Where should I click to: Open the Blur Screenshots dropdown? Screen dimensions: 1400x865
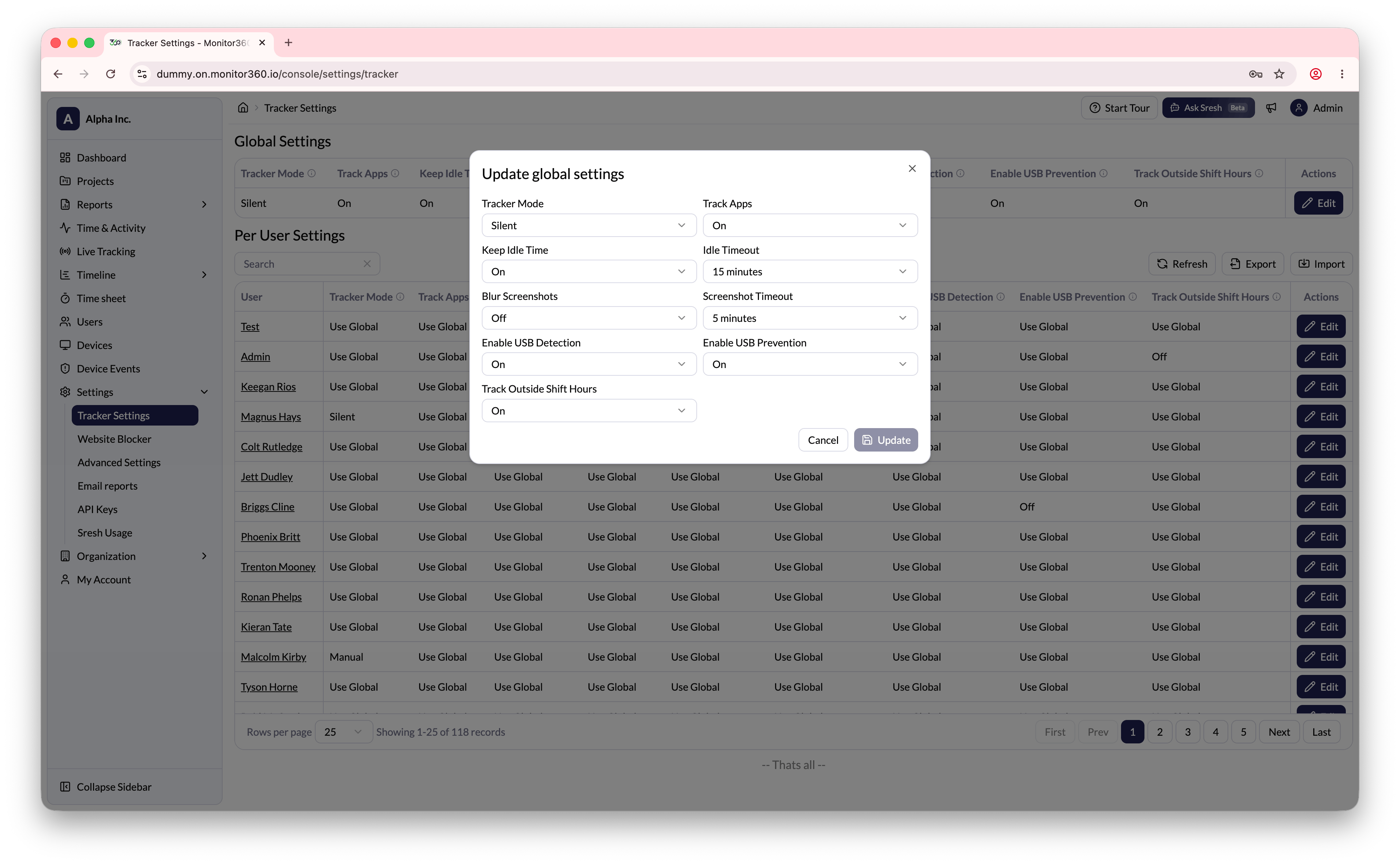(x=588, y=318)
